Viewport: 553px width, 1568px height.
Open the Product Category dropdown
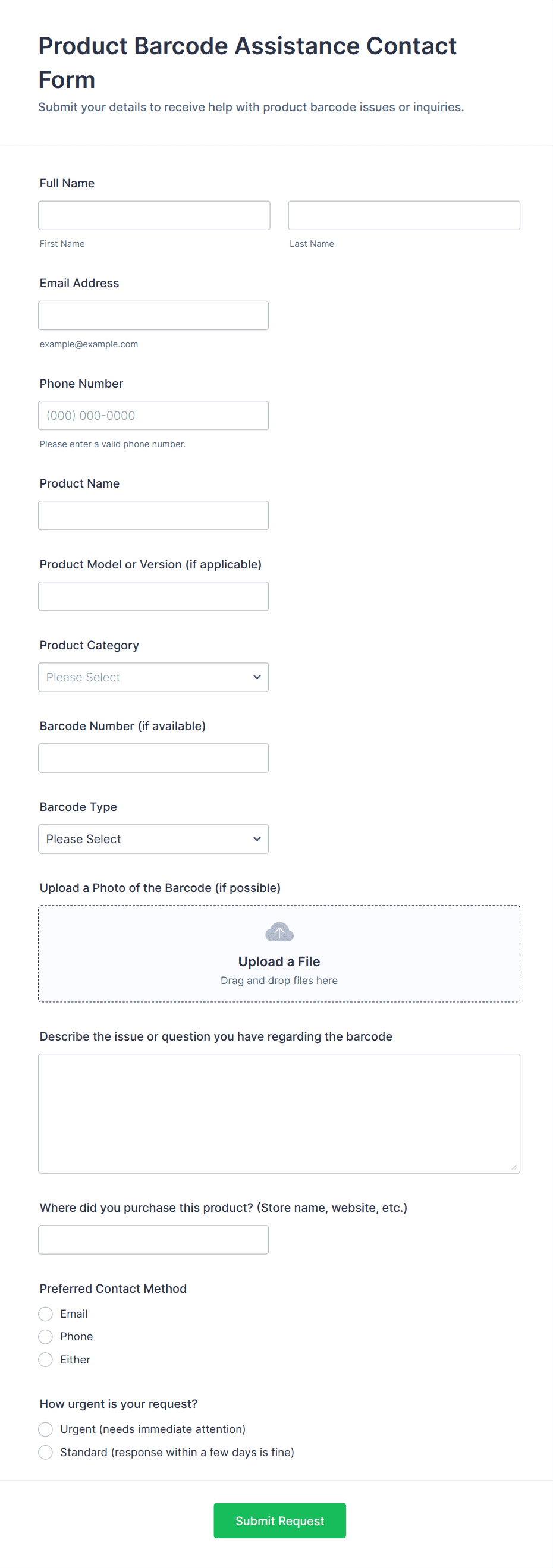(153, 677)
